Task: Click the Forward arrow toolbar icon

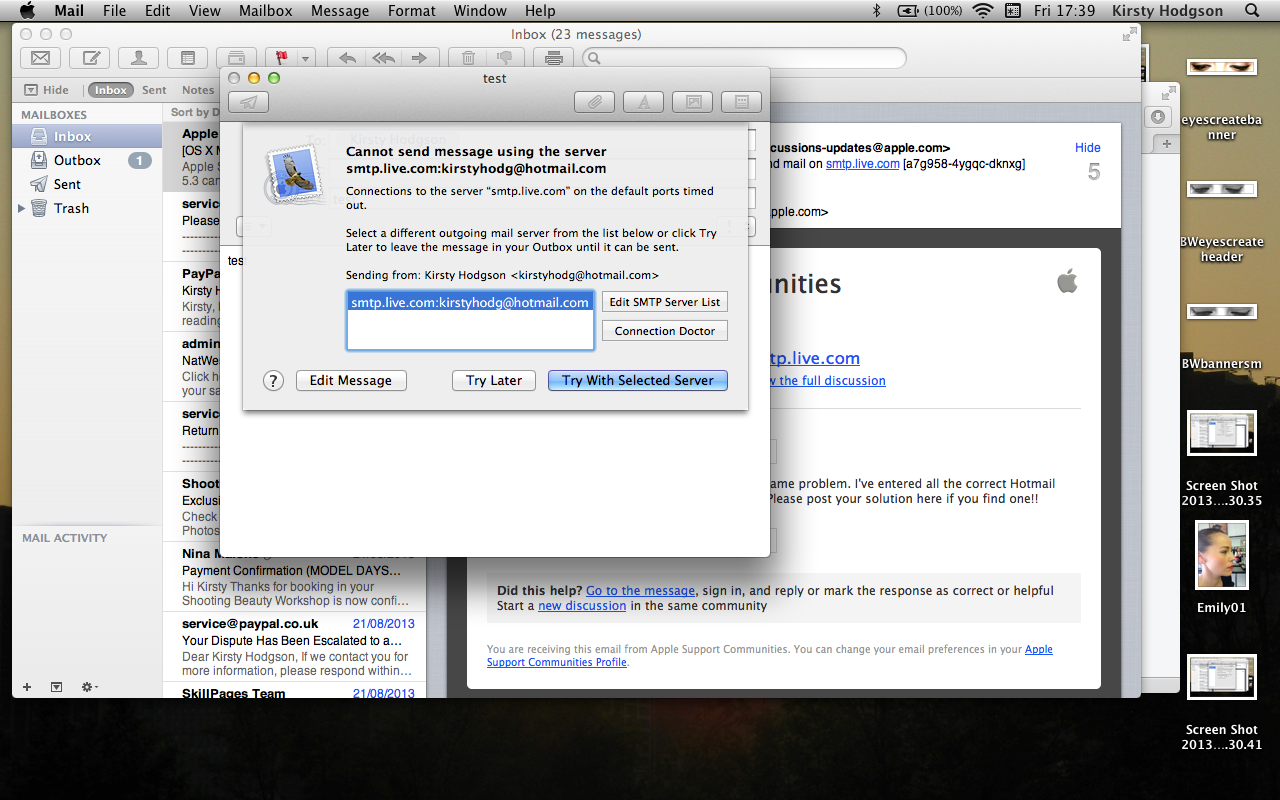Action: point(419,58)
